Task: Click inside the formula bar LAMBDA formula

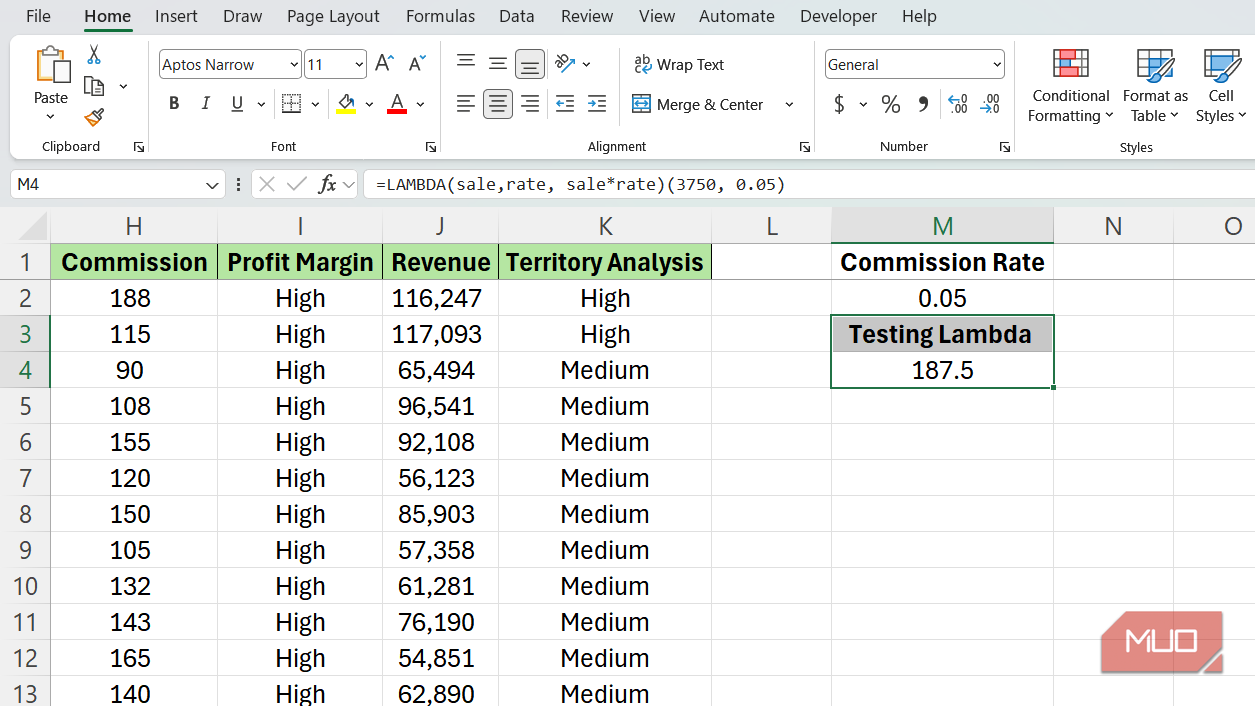Action: click(x=581, y=184)
